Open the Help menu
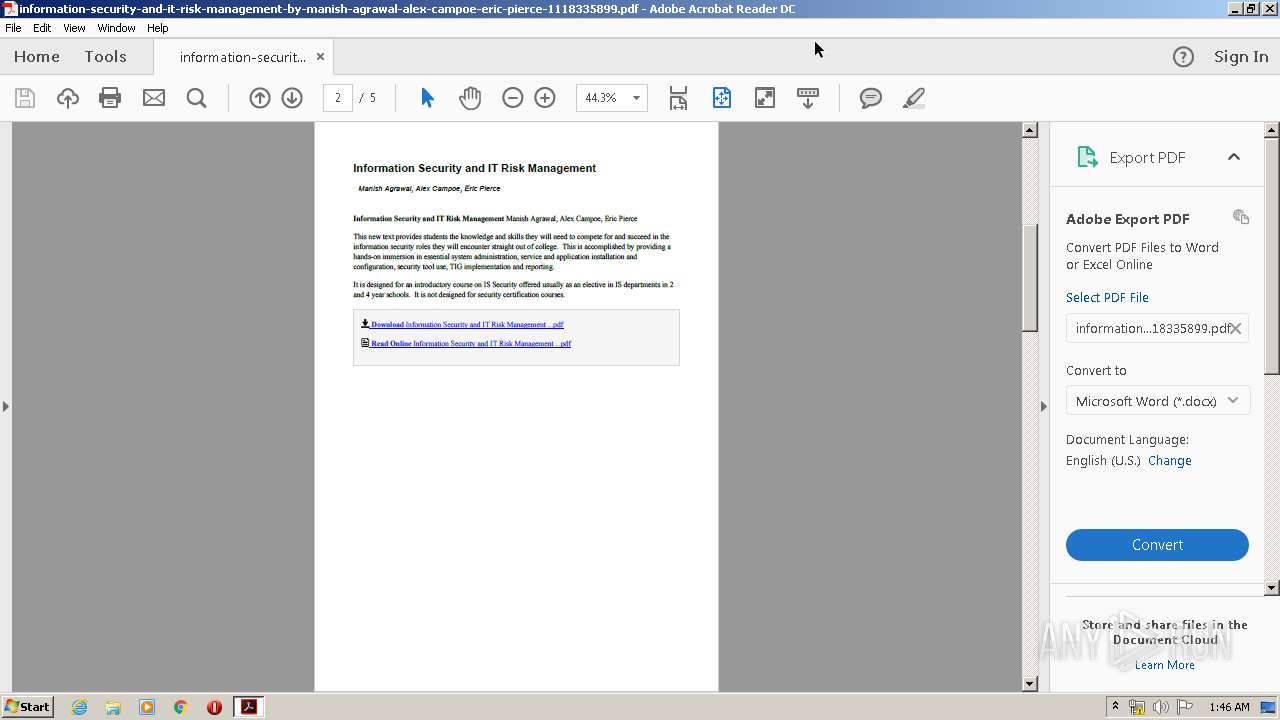 point(158,28)
